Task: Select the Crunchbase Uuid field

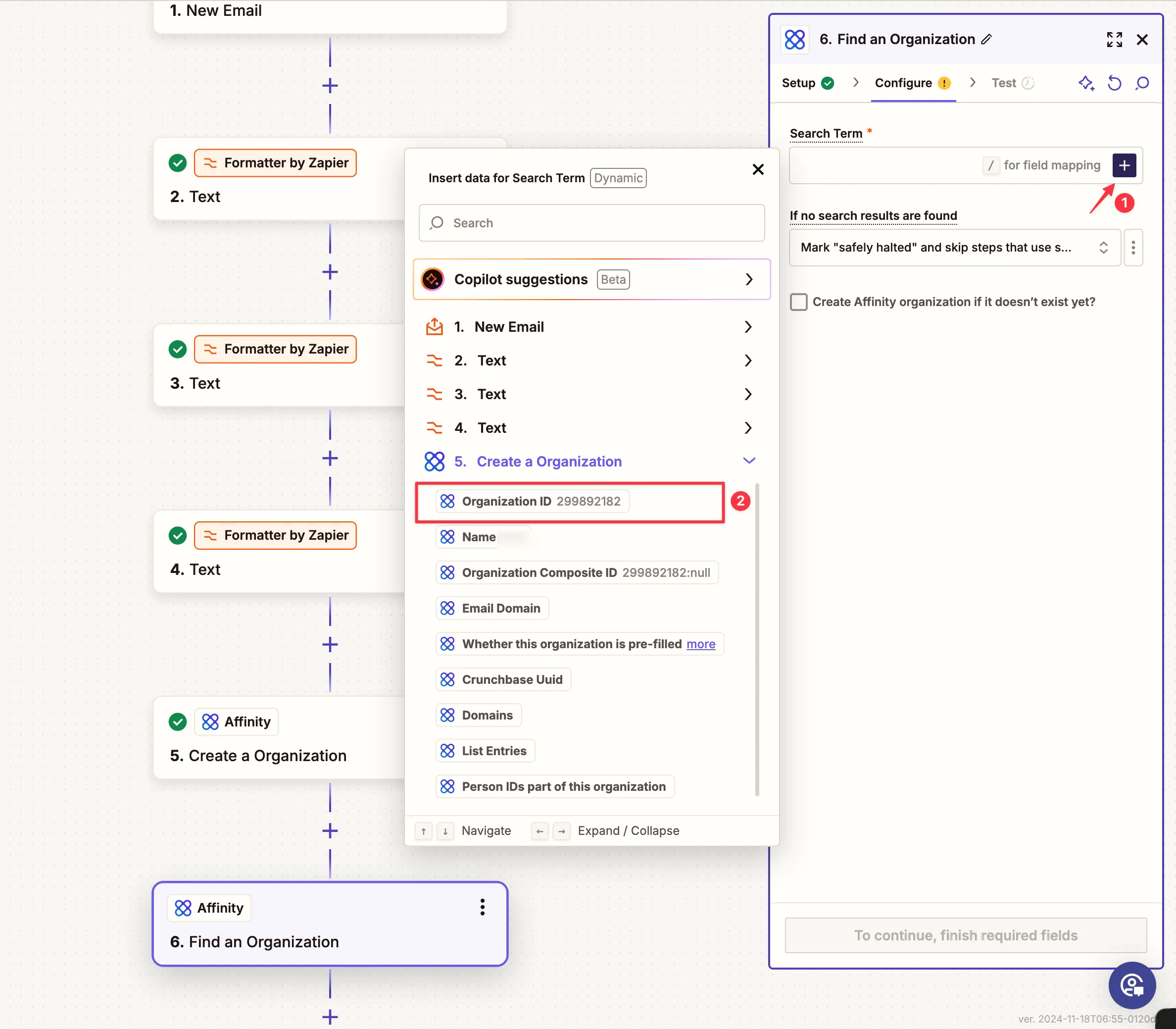Action: point(503,679)
